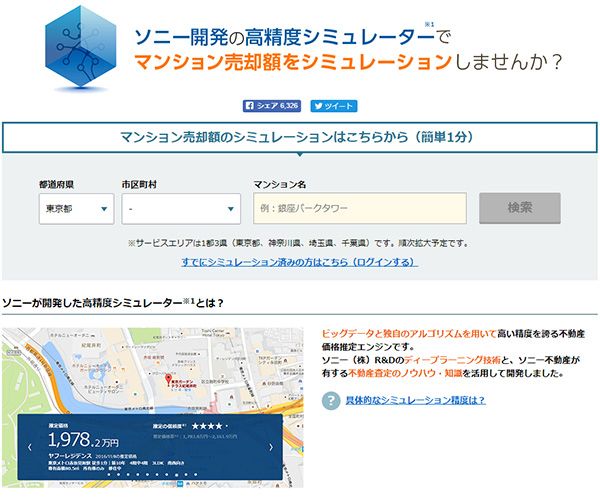Click the ソニーが開発した高精度シミュレーター heading
This screenshot has height=498, width=600.
point(112,303)
